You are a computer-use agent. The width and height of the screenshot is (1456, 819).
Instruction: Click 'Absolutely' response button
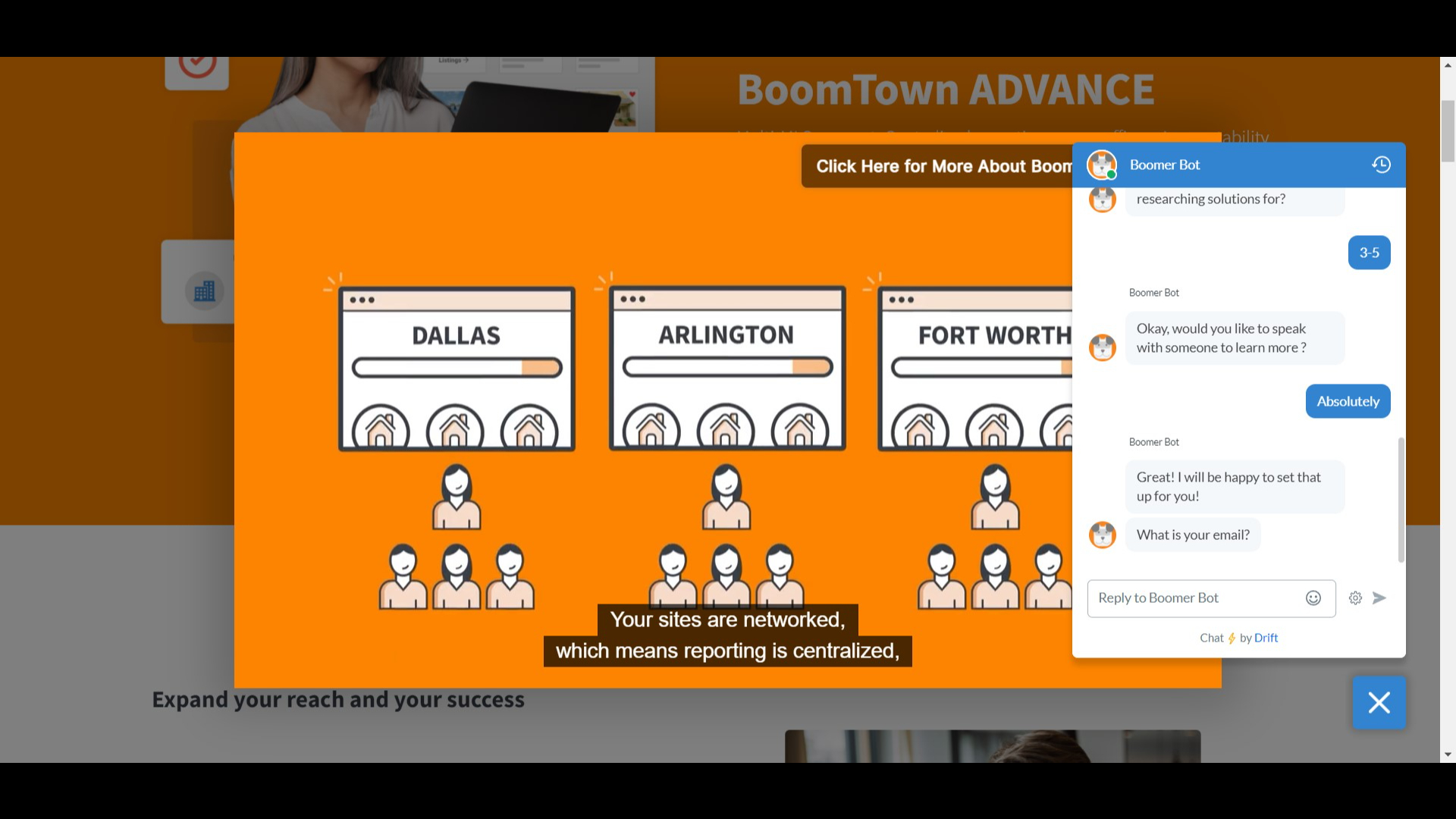click(x=1348, y=400)
